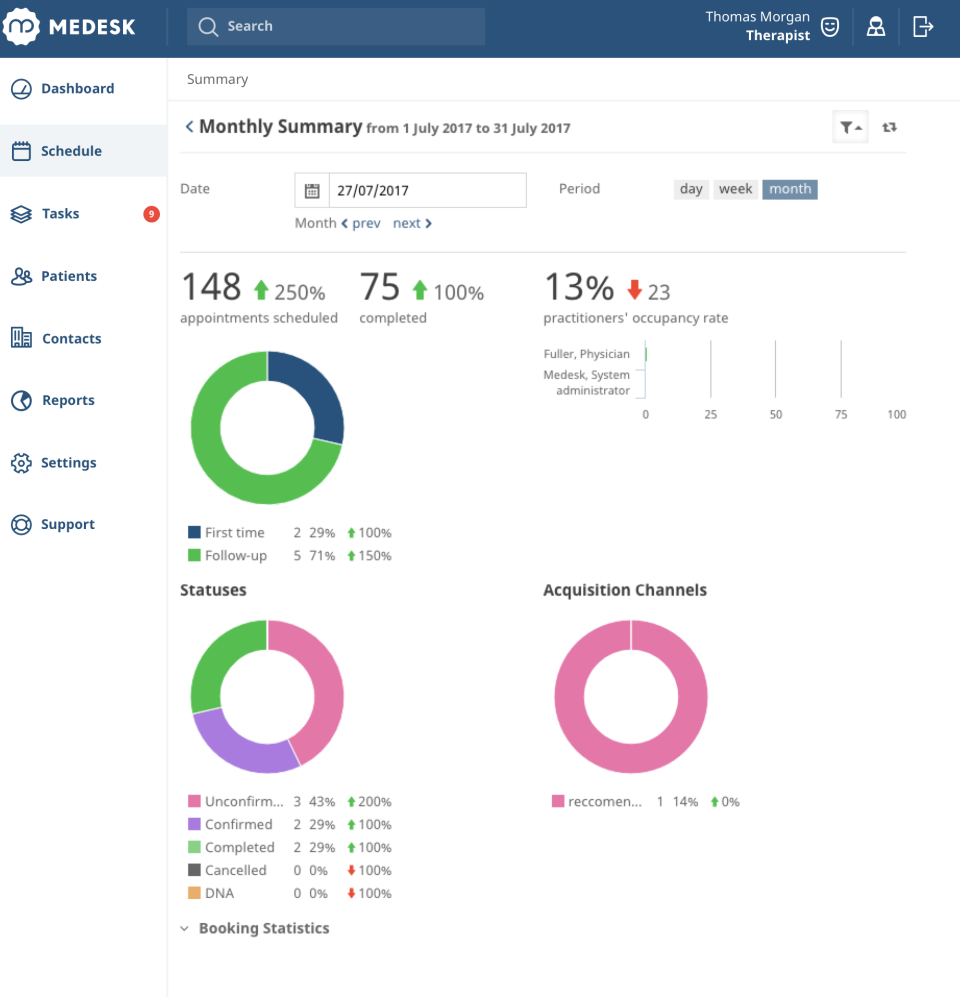Open the Schedule section in sidebar
960x997 pixels.
pyautogui.click(x=70, y=150)
